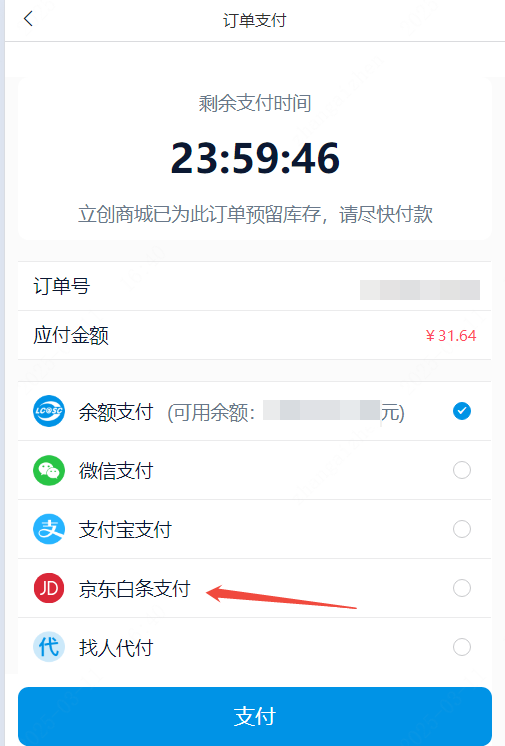Click the blue 支付 button
The height and width of the screenshot is (746, 505).
pyautogui.click(x=255, y=716)
